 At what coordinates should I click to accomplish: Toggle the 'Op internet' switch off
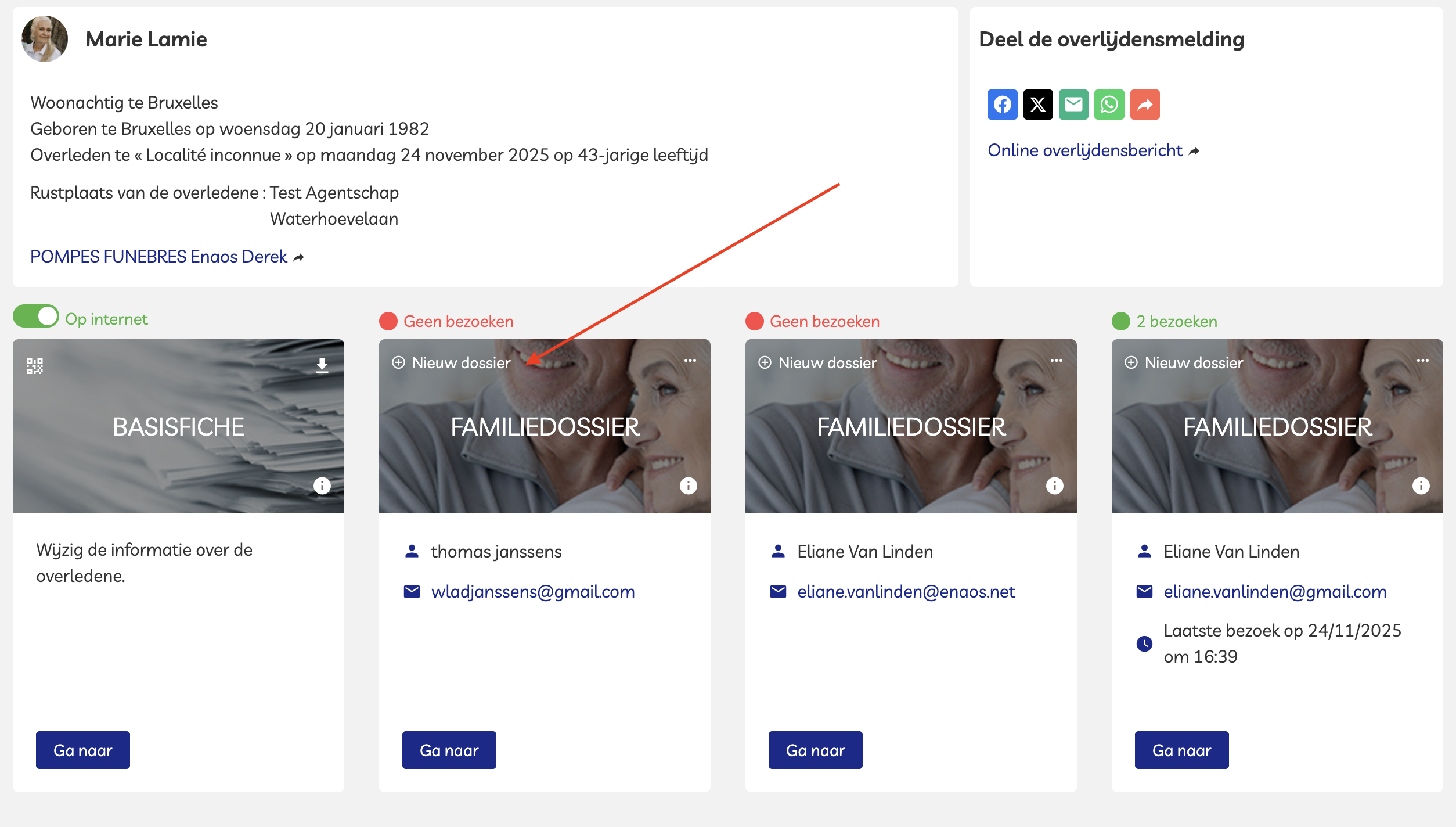[x=36, y=317]
